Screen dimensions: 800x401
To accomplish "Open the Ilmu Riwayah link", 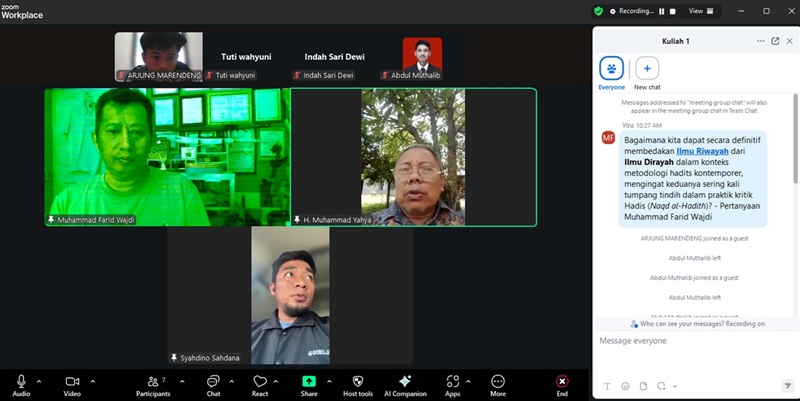I will 702,151.
